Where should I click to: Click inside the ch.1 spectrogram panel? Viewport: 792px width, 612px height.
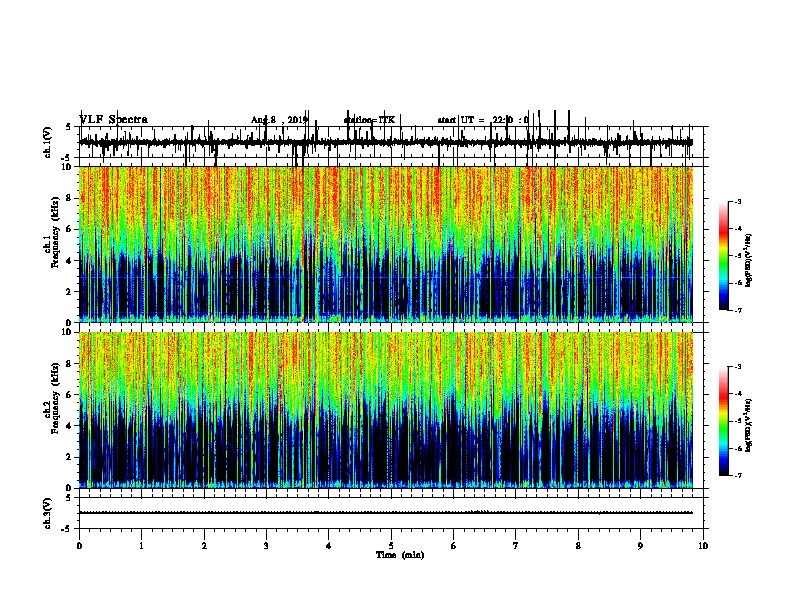click(x=386, y=244)
